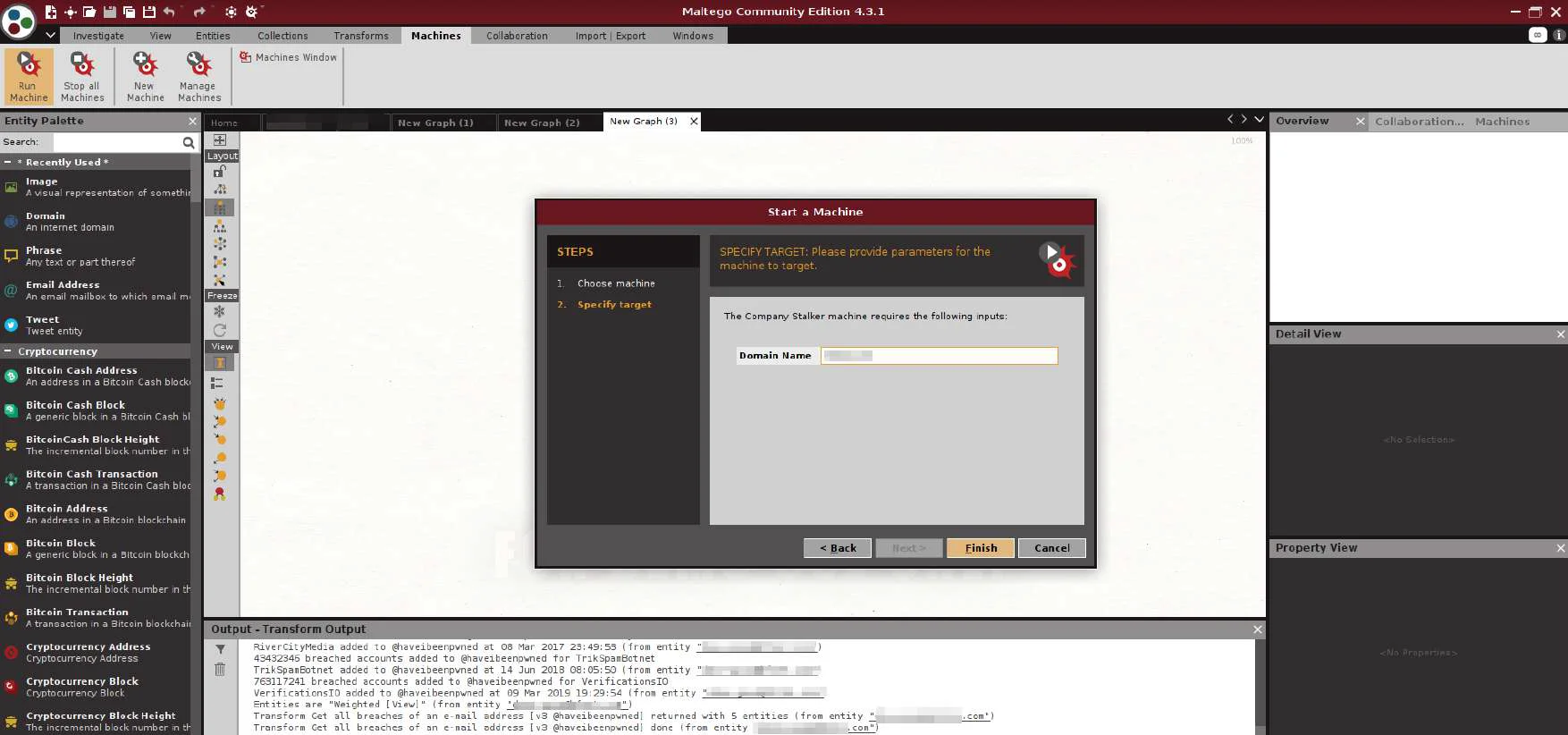
Task: Toggle the layout lock icon
Action: [220, 171]
